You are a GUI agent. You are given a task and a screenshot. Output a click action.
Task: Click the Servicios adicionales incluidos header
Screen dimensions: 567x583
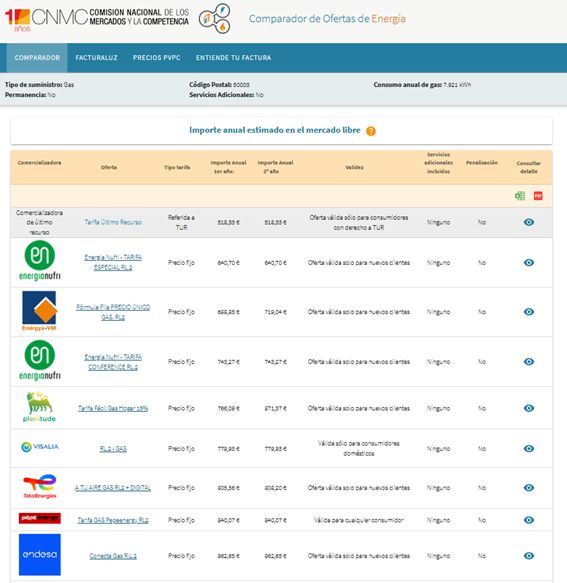(x=438, y=163)
